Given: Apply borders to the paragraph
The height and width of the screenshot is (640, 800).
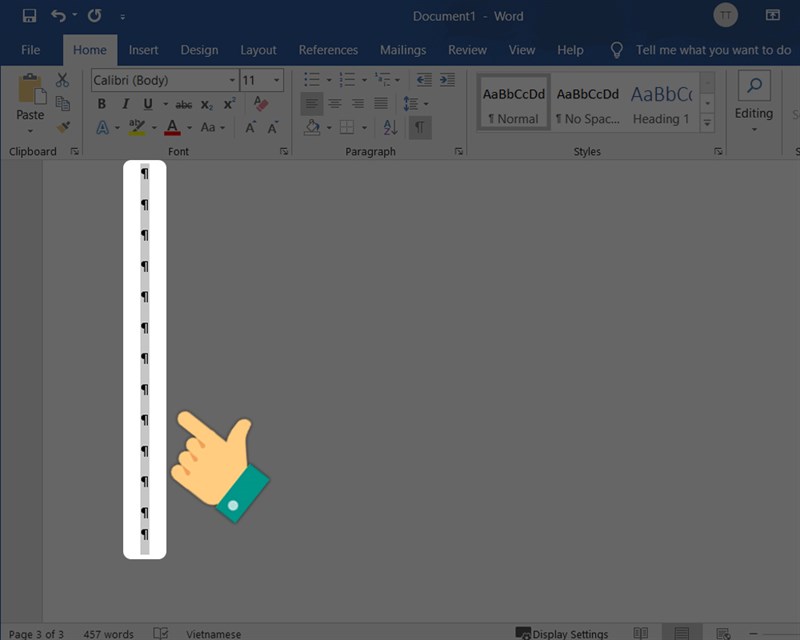Looking at the screenshot, I should click(347, 127).
